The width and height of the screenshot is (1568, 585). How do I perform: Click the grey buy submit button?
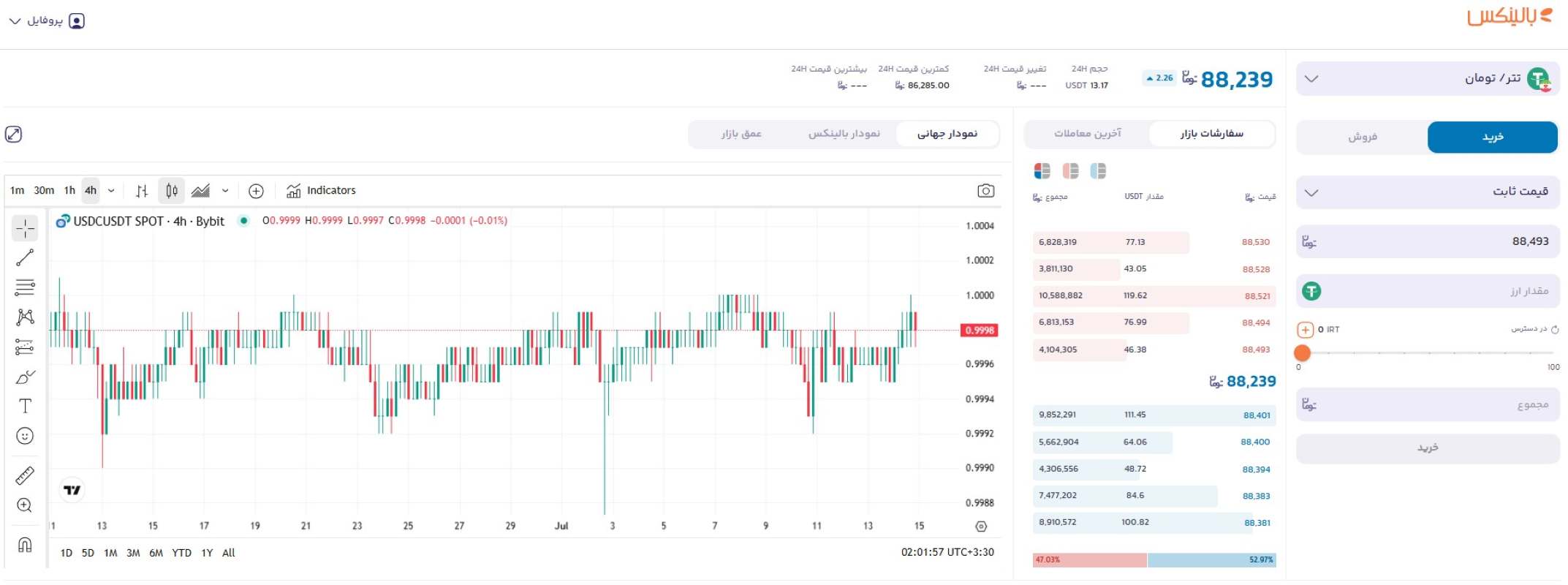[1428, 448]
